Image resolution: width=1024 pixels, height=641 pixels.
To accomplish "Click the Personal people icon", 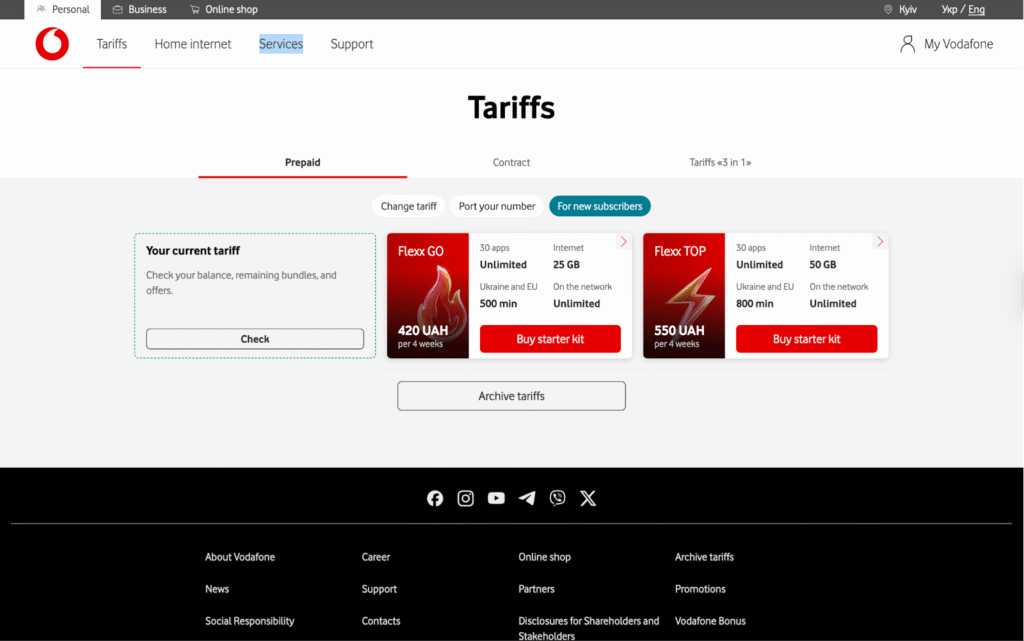I will 41,9.
